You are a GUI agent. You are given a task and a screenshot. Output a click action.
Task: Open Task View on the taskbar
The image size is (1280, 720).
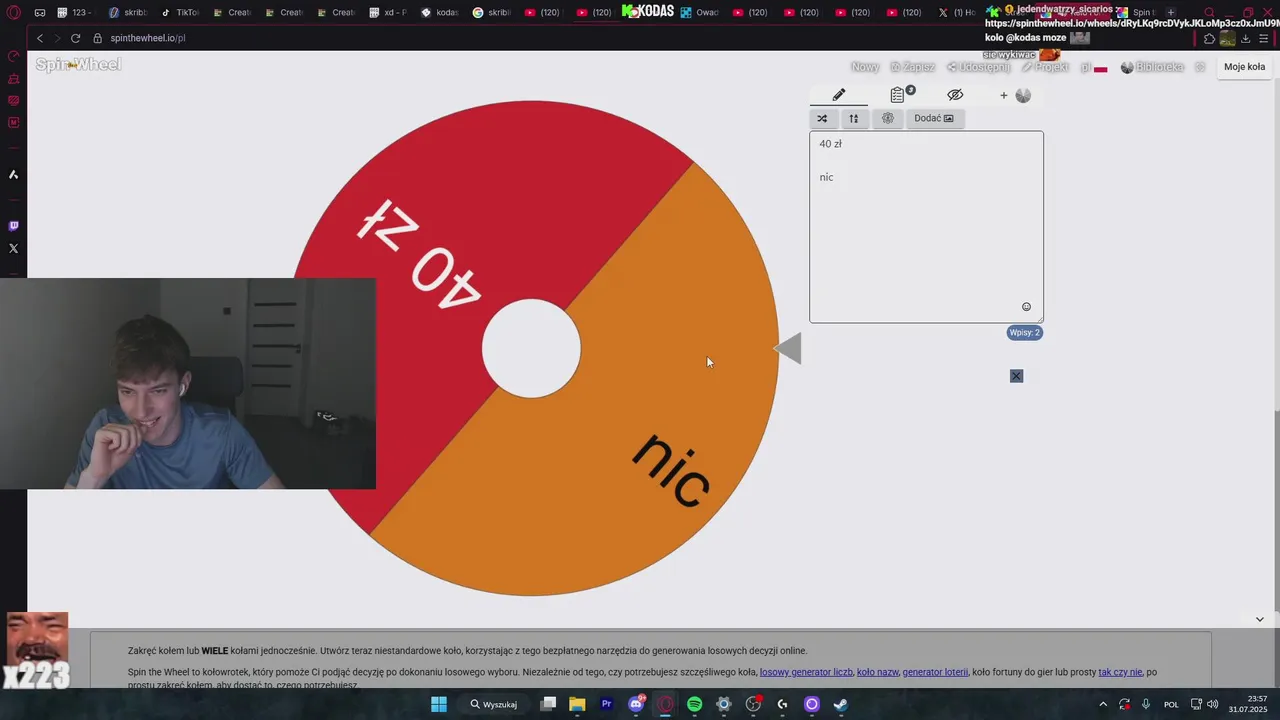(x=548, y=704)
